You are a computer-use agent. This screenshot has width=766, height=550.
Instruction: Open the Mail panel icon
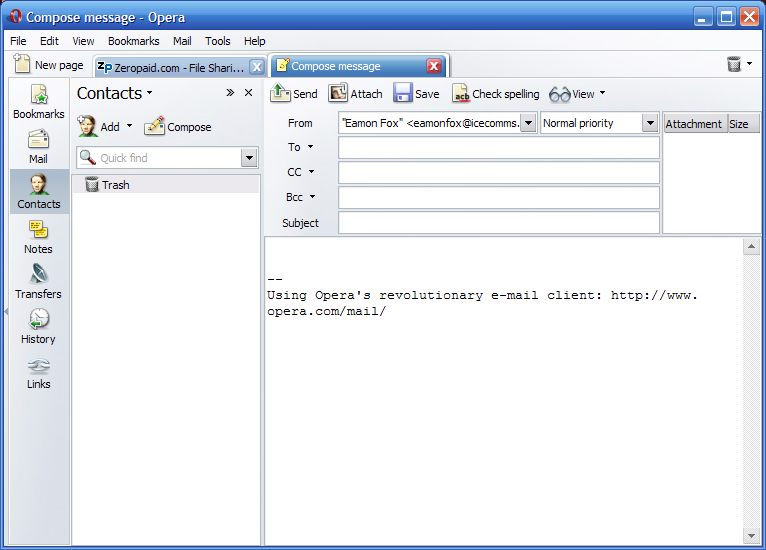(x=39, y=147)
